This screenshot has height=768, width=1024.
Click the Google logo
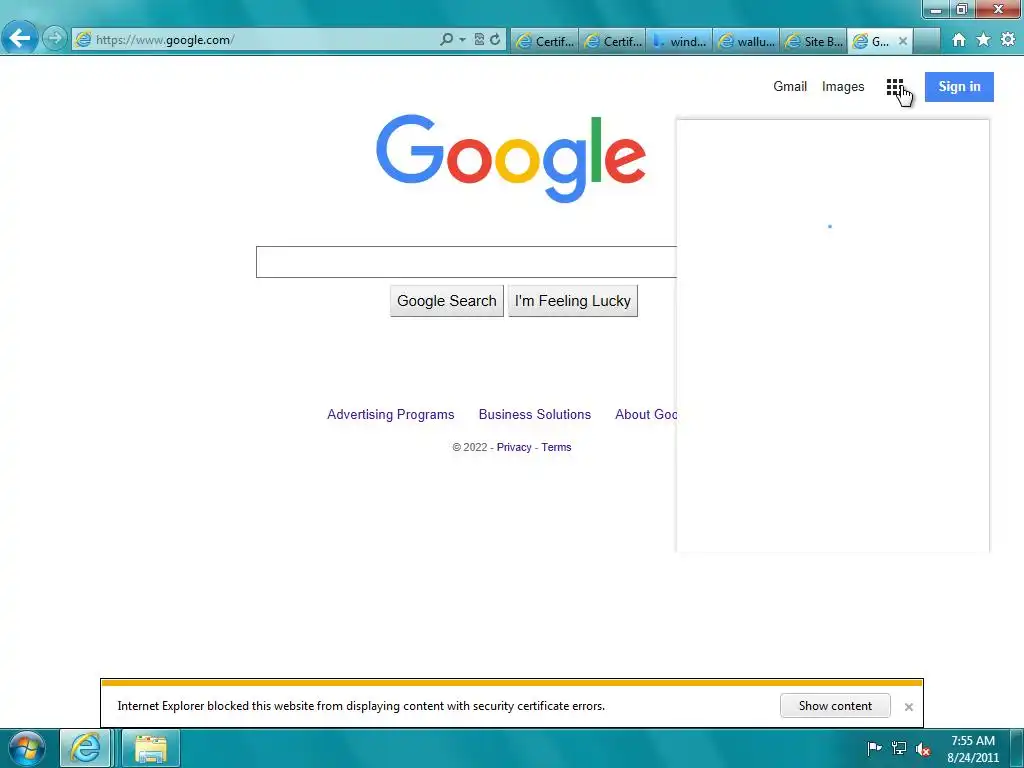tap(511, 159)
